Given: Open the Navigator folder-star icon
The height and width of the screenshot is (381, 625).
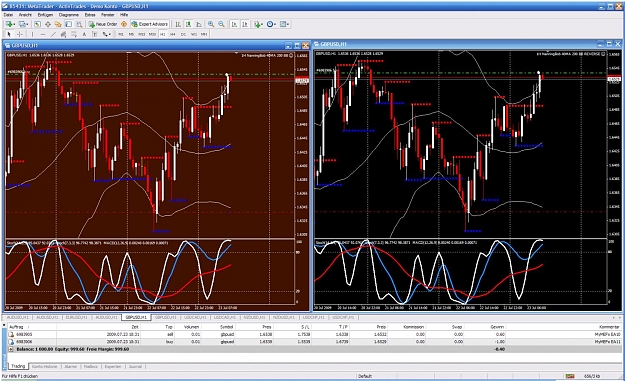Looking at the screenshot, I should 58,24.
